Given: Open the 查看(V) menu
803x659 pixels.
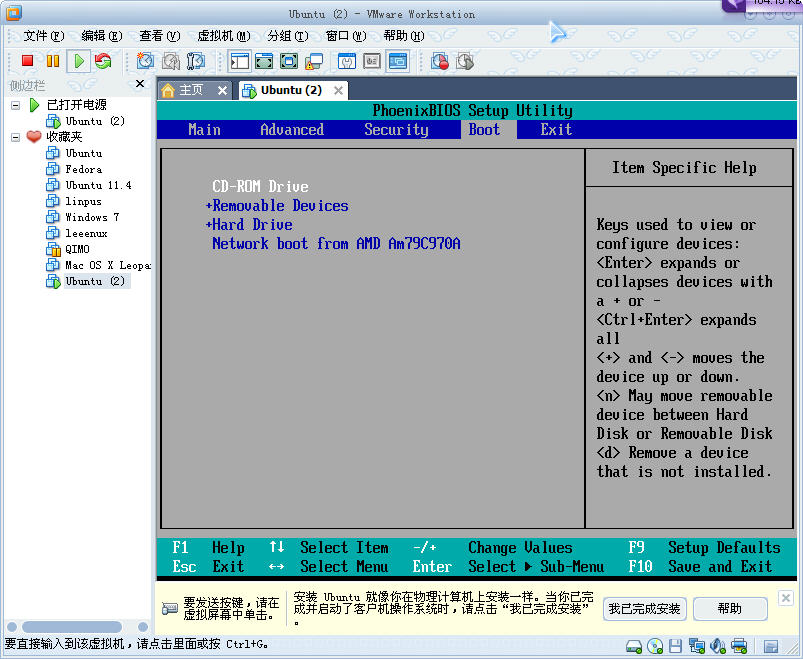Looking at the screenshot, I should click(160, 36).
